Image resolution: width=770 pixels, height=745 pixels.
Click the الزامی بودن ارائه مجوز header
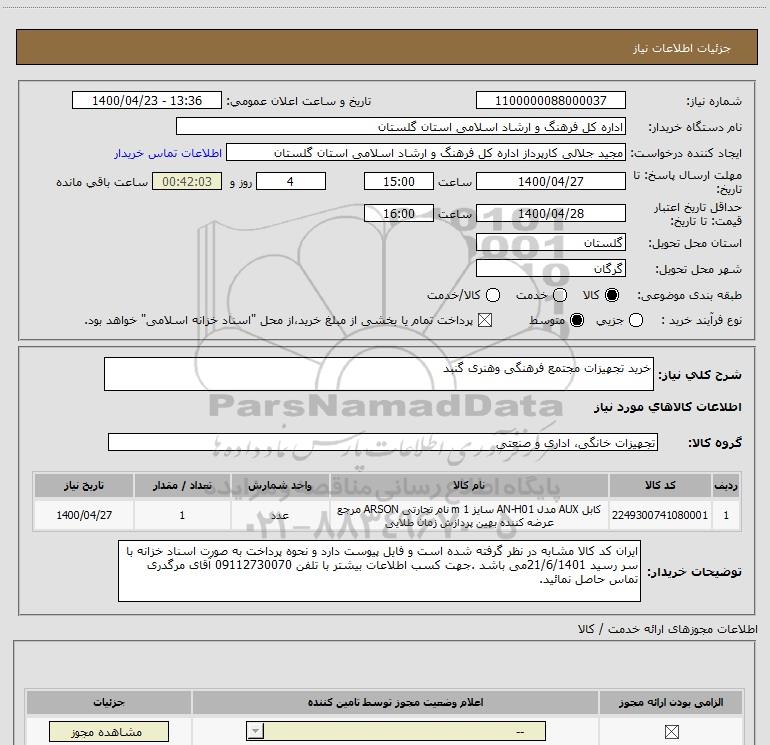671,702
